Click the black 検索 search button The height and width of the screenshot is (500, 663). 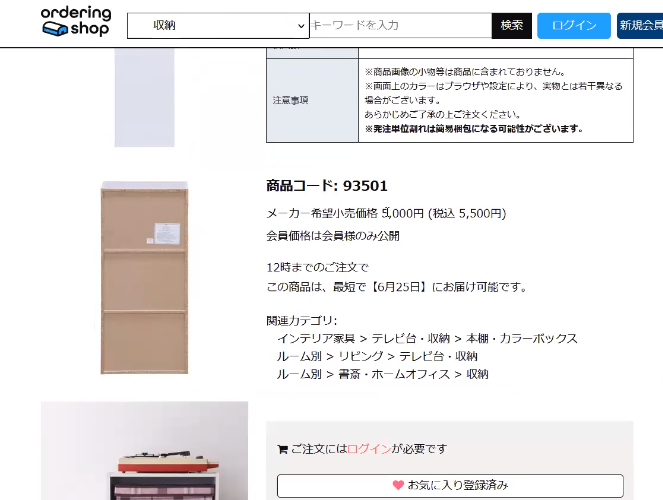tap(512, 26)
